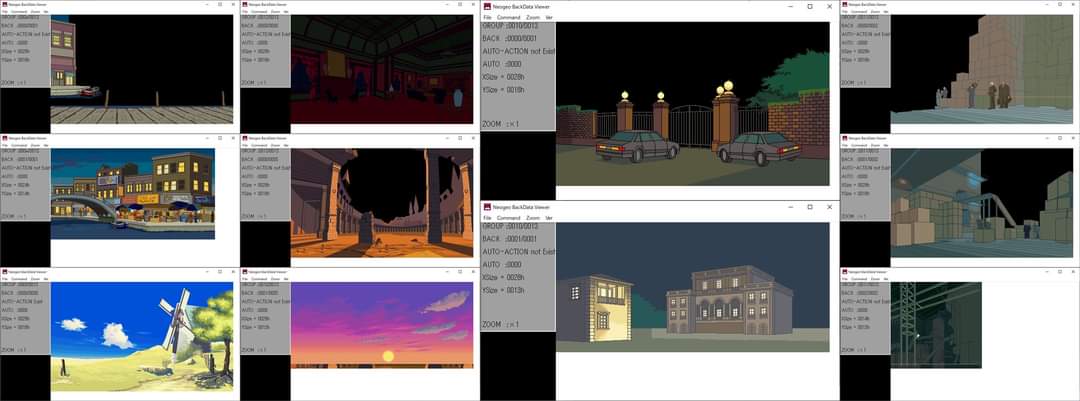Open Ver menu in the mansion building window

click(x=549, y=218)
